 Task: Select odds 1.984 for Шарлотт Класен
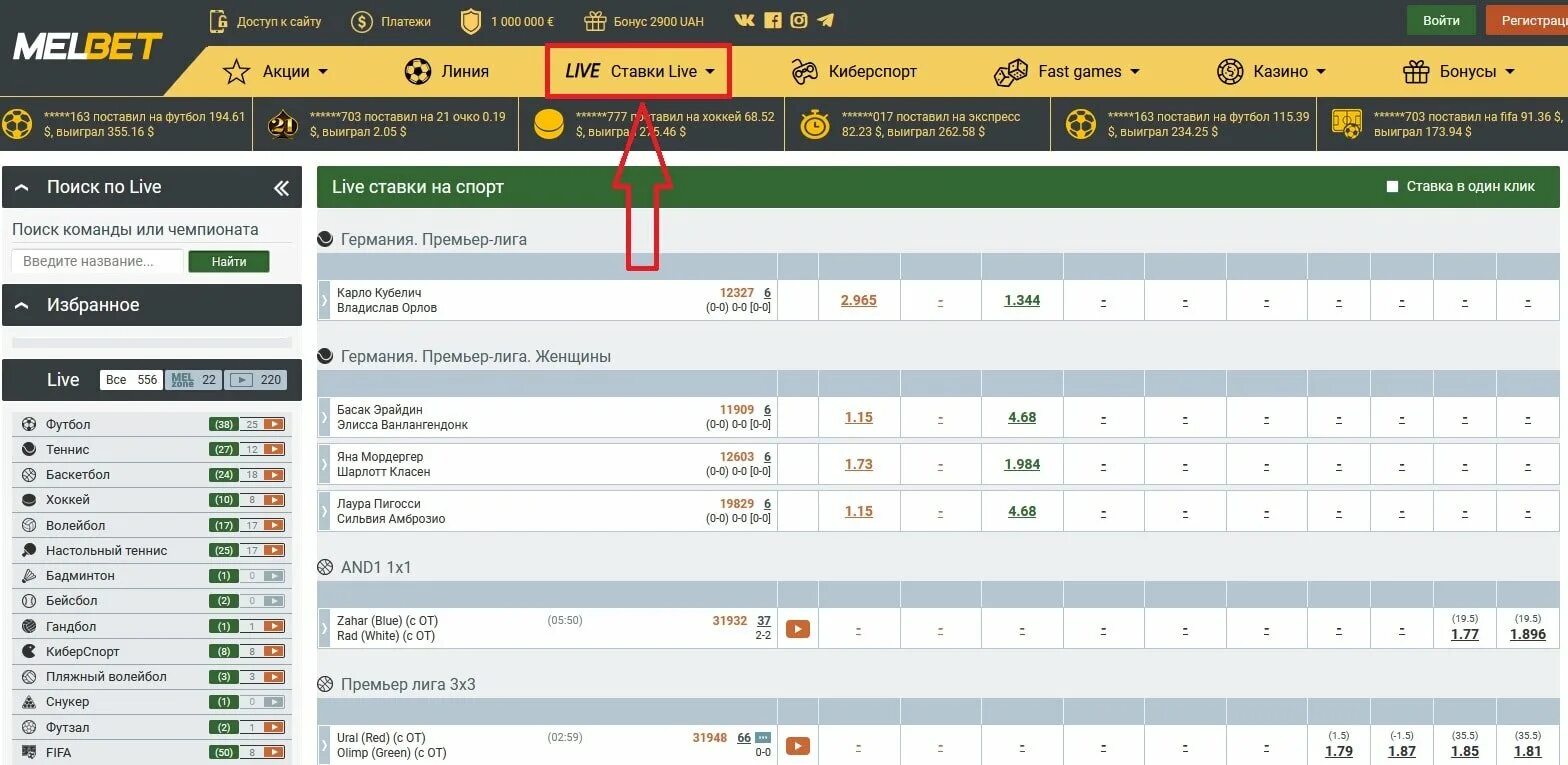click(x=1022, y=464)
